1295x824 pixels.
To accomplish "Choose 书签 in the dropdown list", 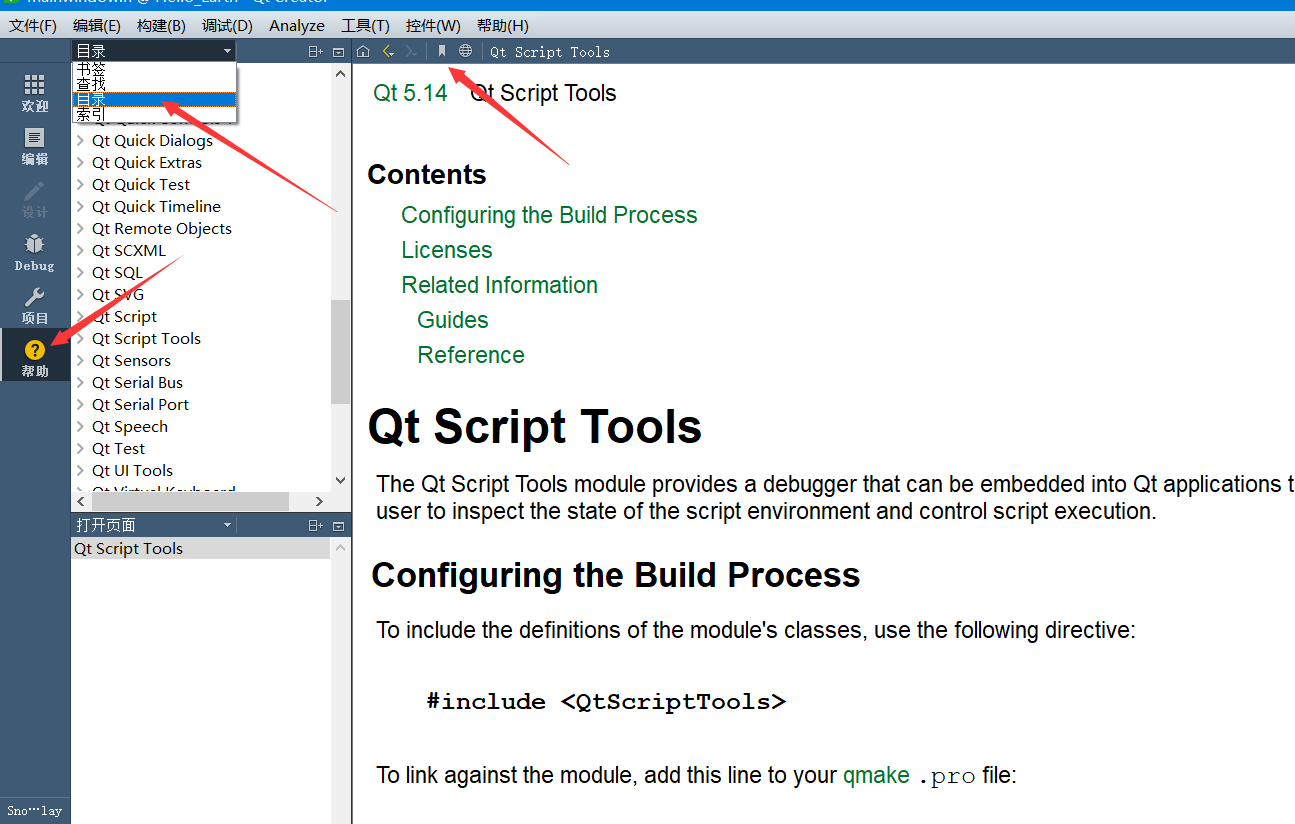I will tap(154, 69).
